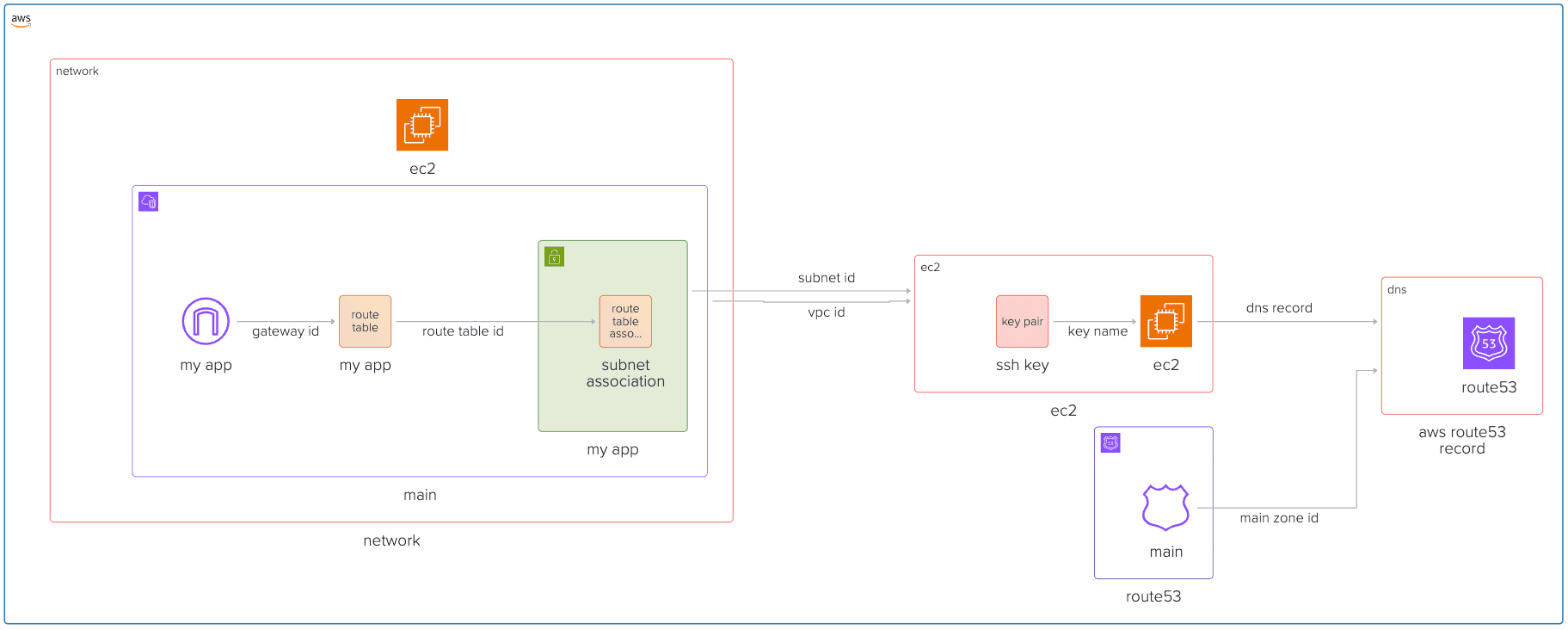
Task: Select the 'network' header inside the red box
Action: click(77, 71)
